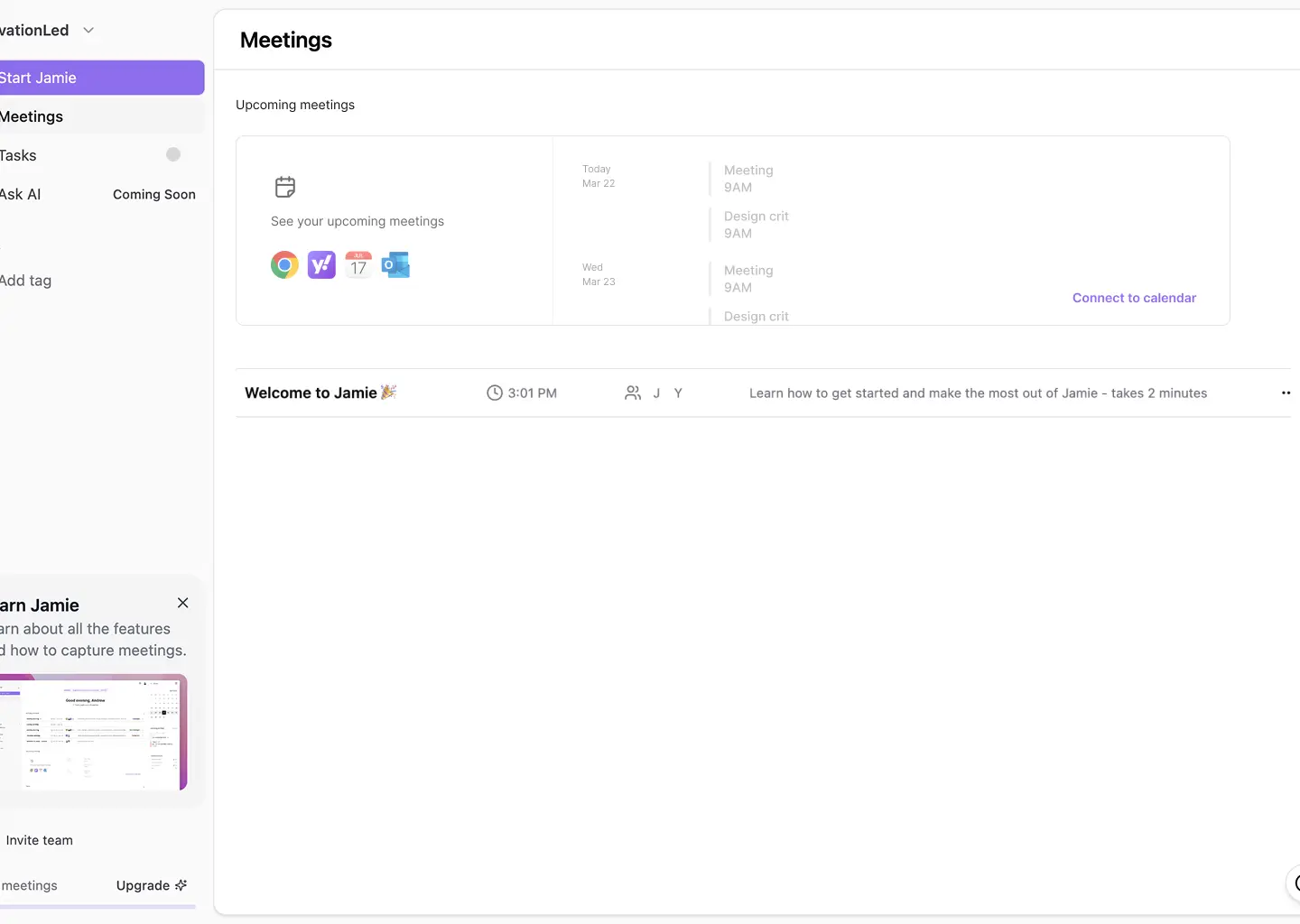Click the Connect to calendar link
The image size is (1300, 924).
click(x=1134, y=298)
